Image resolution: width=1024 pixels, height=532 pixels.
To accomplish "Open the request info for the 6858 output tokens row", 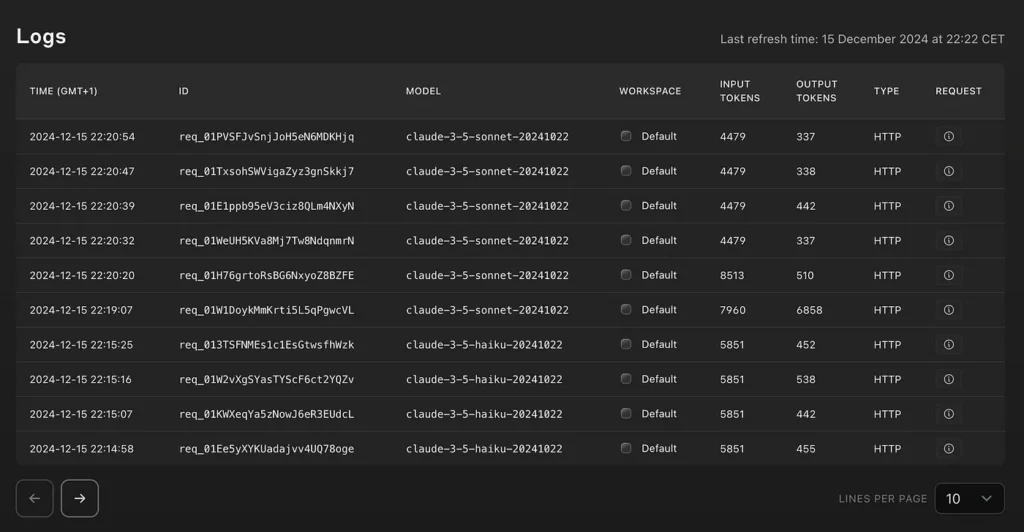I will [949, 310].
